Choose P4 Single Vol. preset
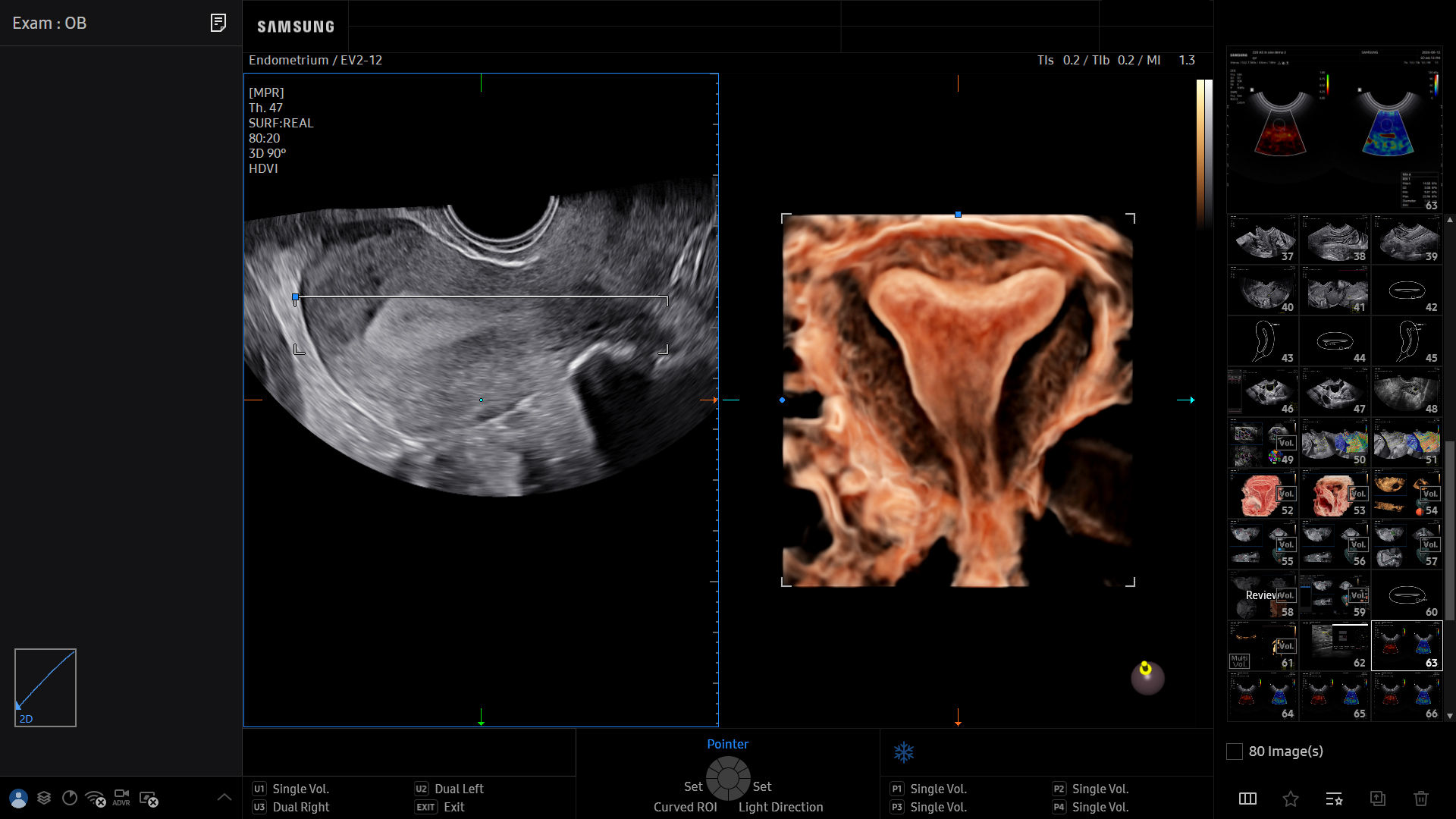The height and width of the screenshot is (819, 1456). (x=1090, y=807)
